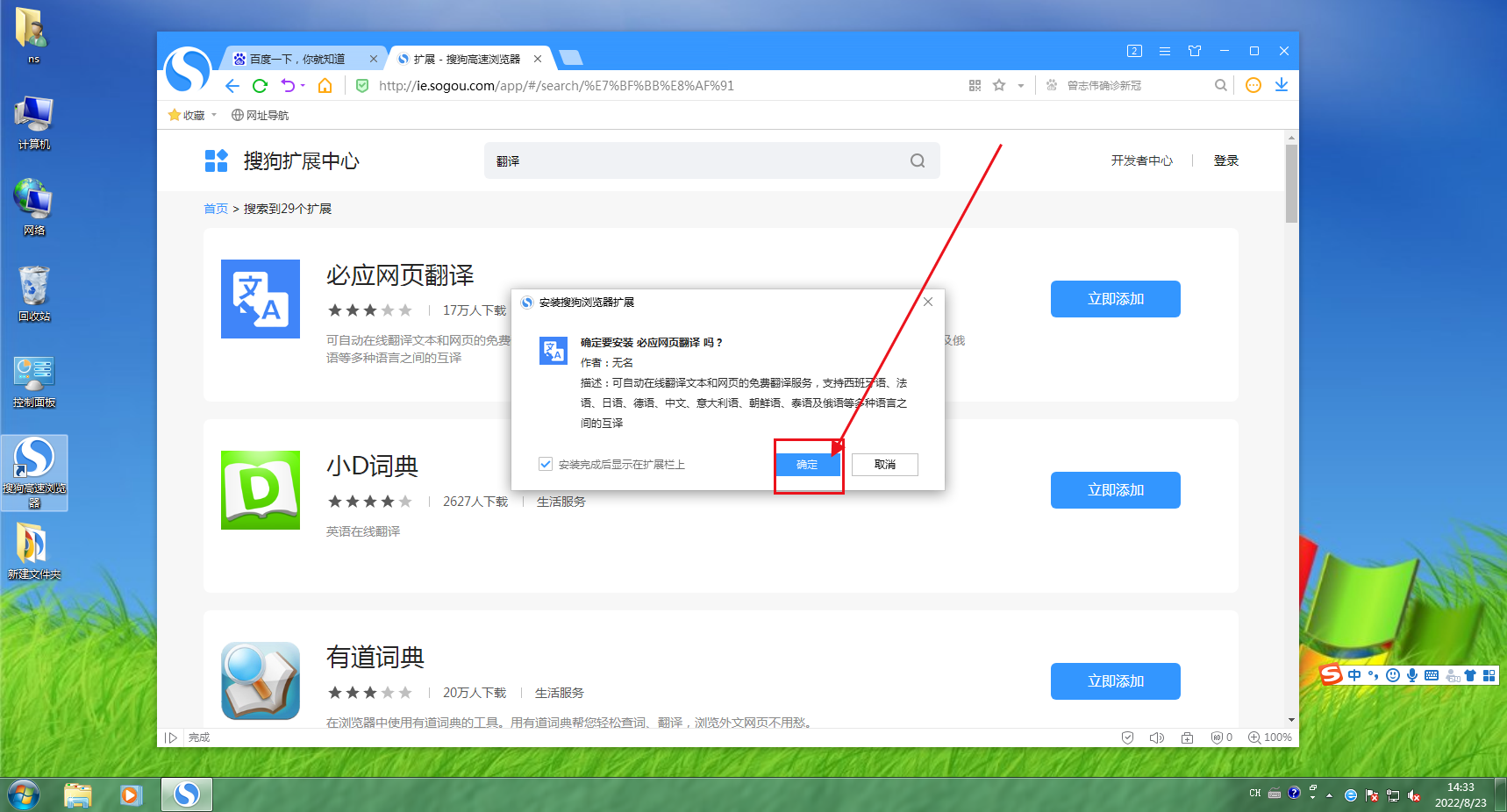This screenshot has width=1507, height=812.
Task: Click 立即添加 for 有道词典
Action: [x=1116, y=681]
